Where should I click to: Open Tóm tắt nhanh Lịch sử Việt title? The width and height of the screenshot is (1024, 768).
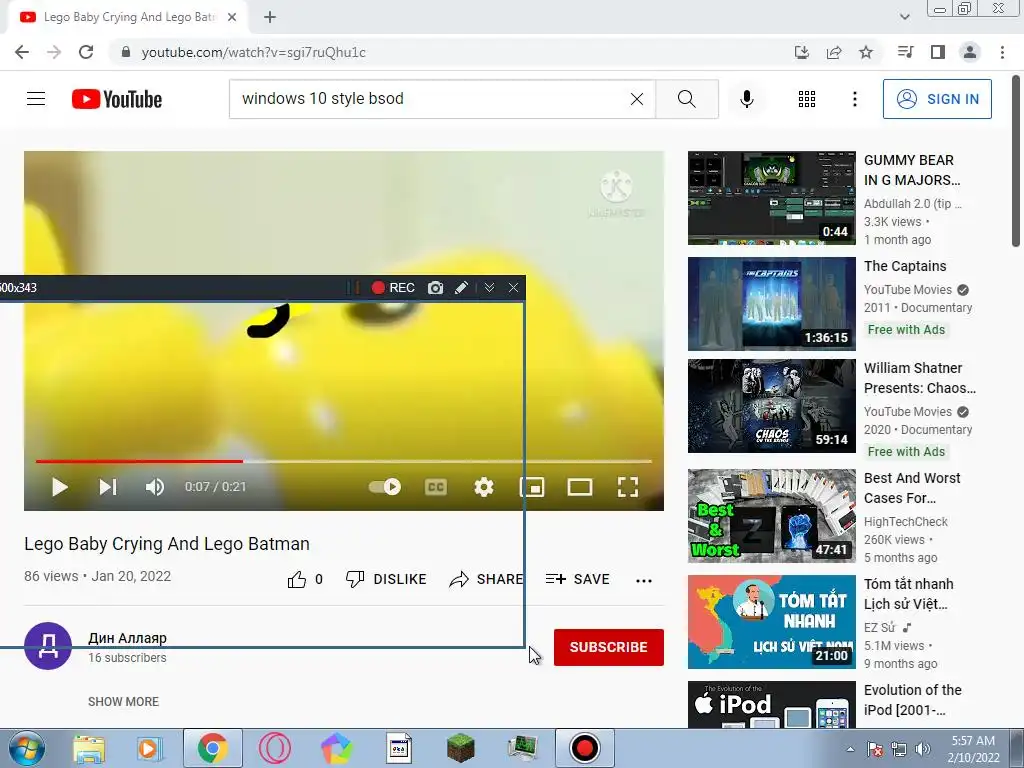[908, 594]
